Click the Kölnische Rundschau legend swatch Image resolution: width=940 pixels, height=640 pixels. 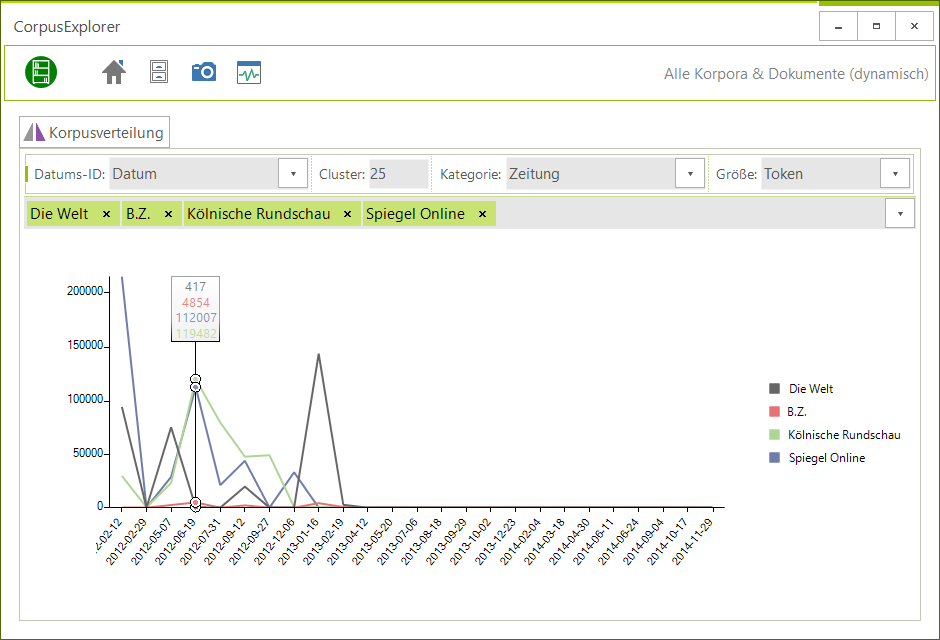click(774, 435)
